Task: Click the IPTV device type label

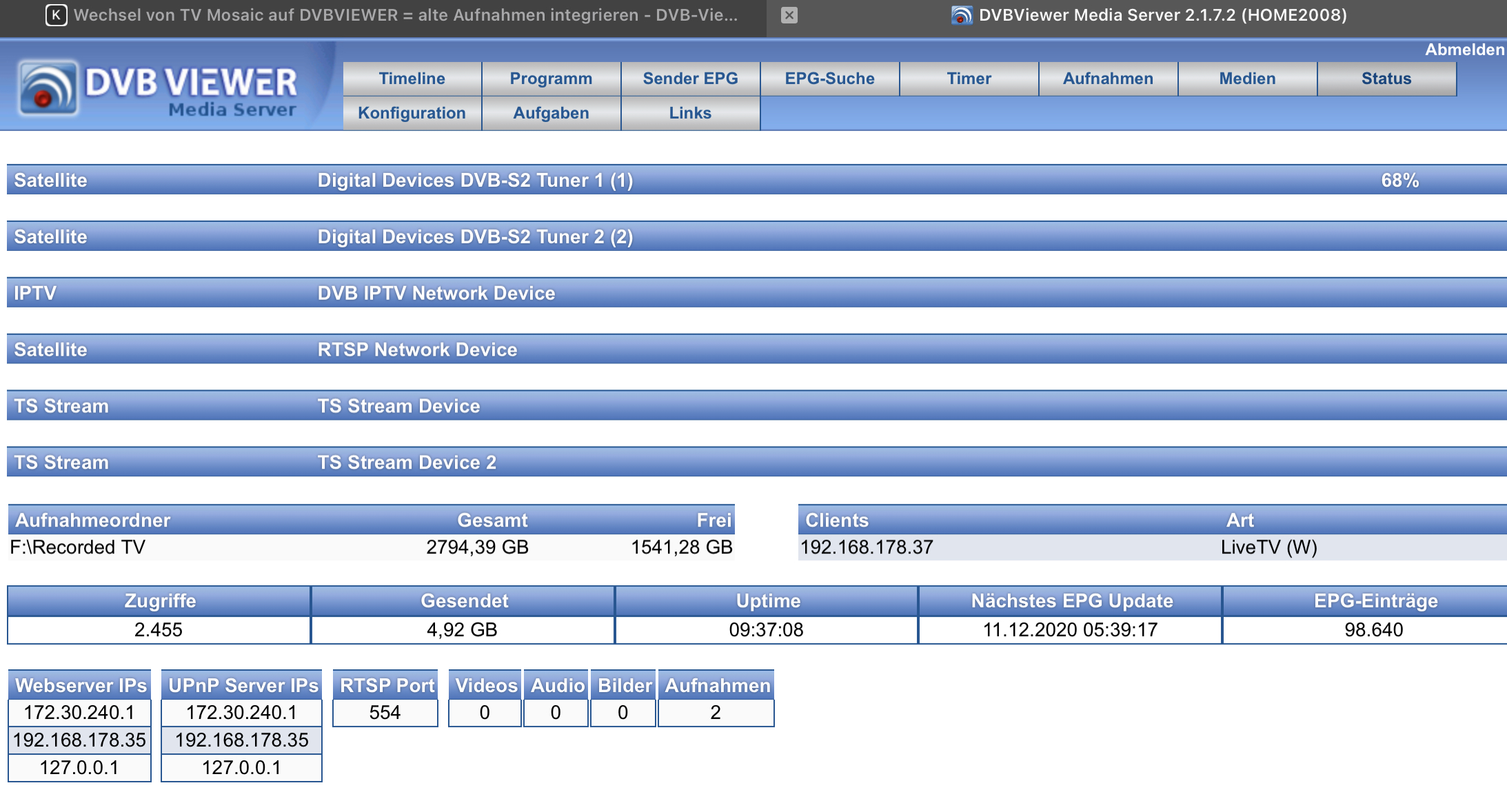Action: click(x=35, y=293)
